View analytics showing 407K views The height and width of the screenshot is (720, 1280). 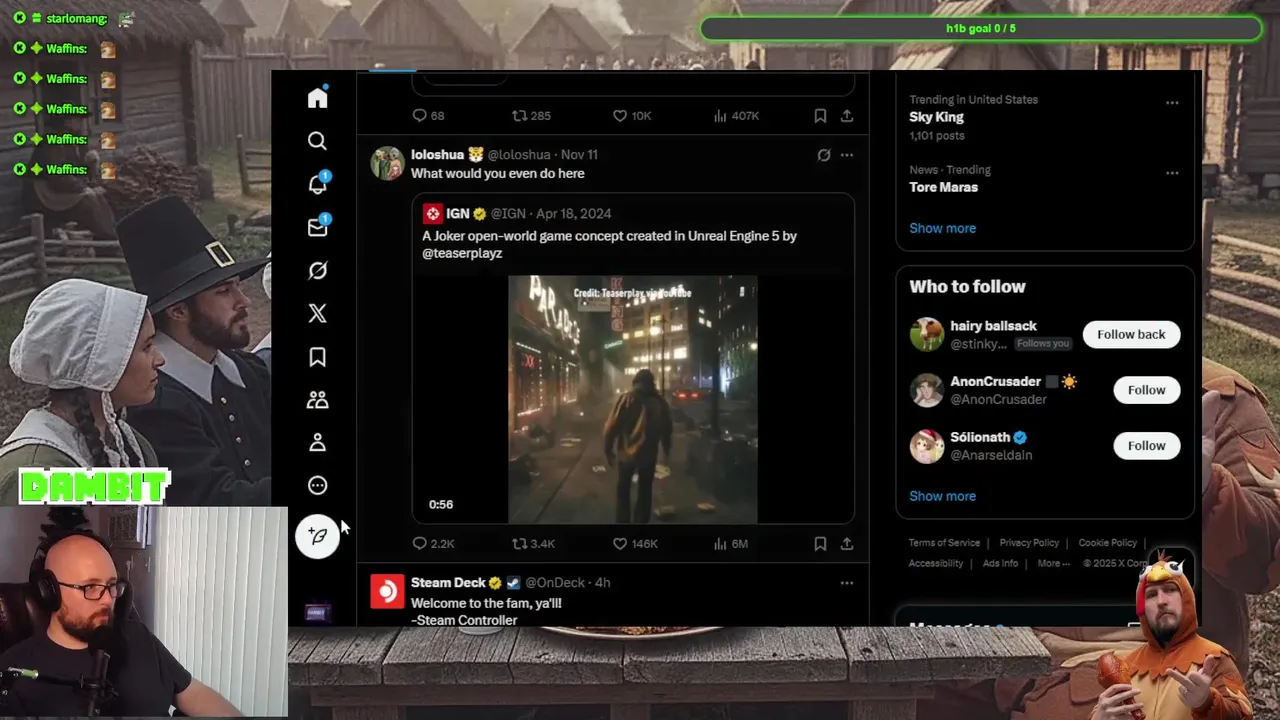(736, 116)
